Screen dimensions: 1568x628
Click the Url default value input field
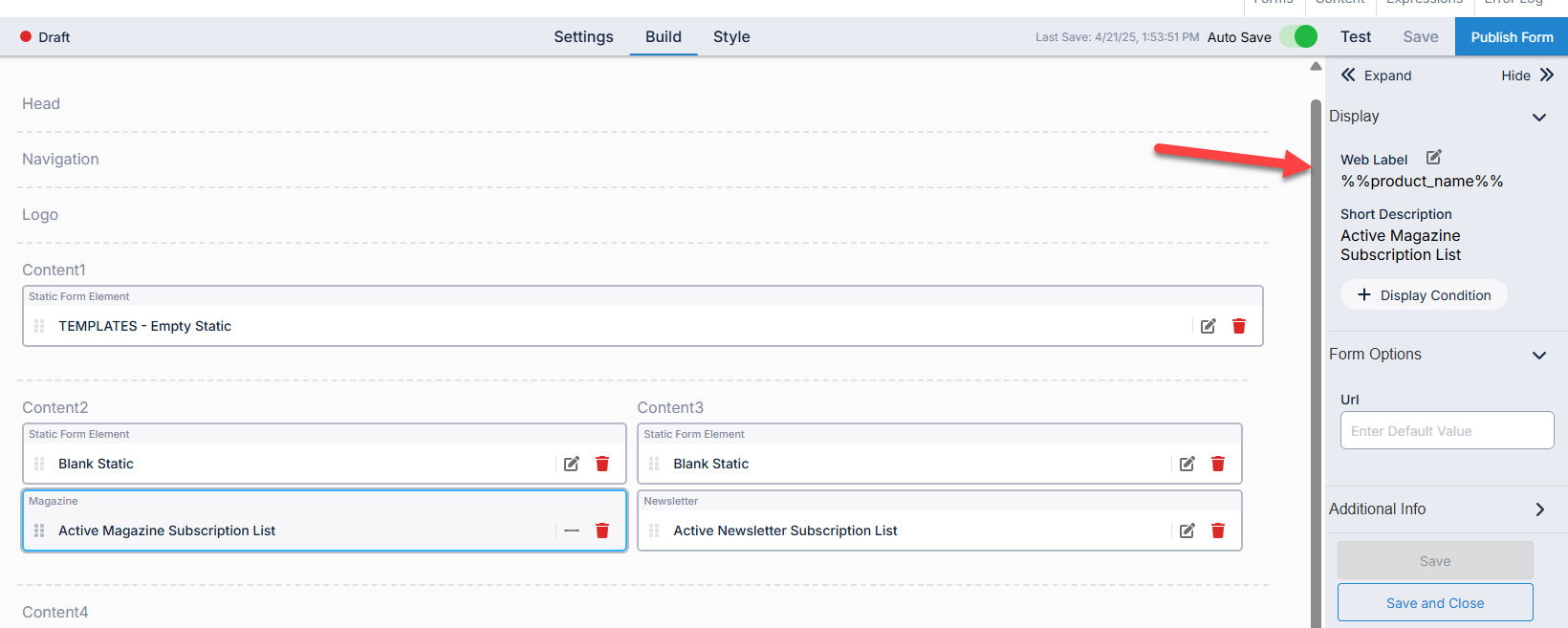click(1447, 431)
